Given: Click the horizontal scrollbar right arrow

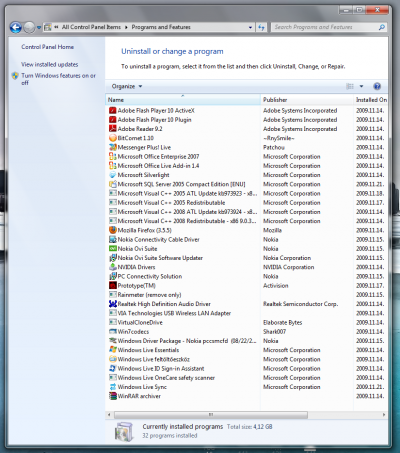Looking at the screenshot, I should (x=384, y=415).
